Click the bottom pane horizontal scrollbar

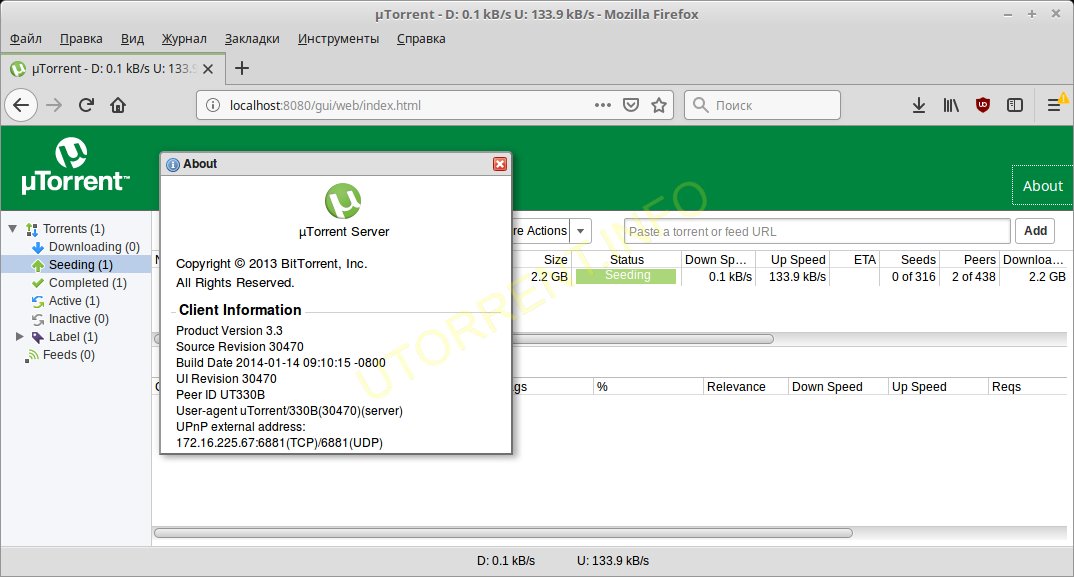tap(503, 533)
